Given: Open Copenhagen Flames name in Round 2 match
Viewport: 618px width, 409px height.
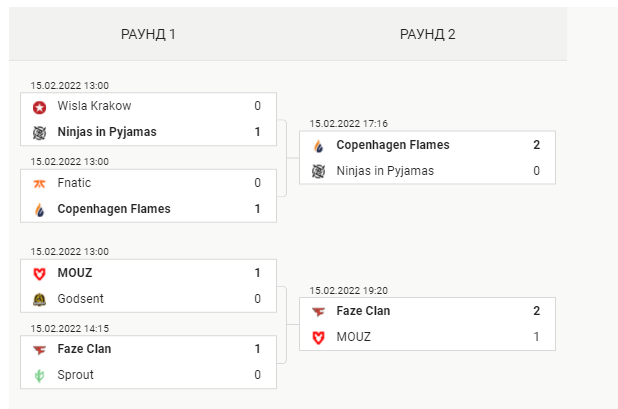Looking at the screenshot, I should [393, 145].
